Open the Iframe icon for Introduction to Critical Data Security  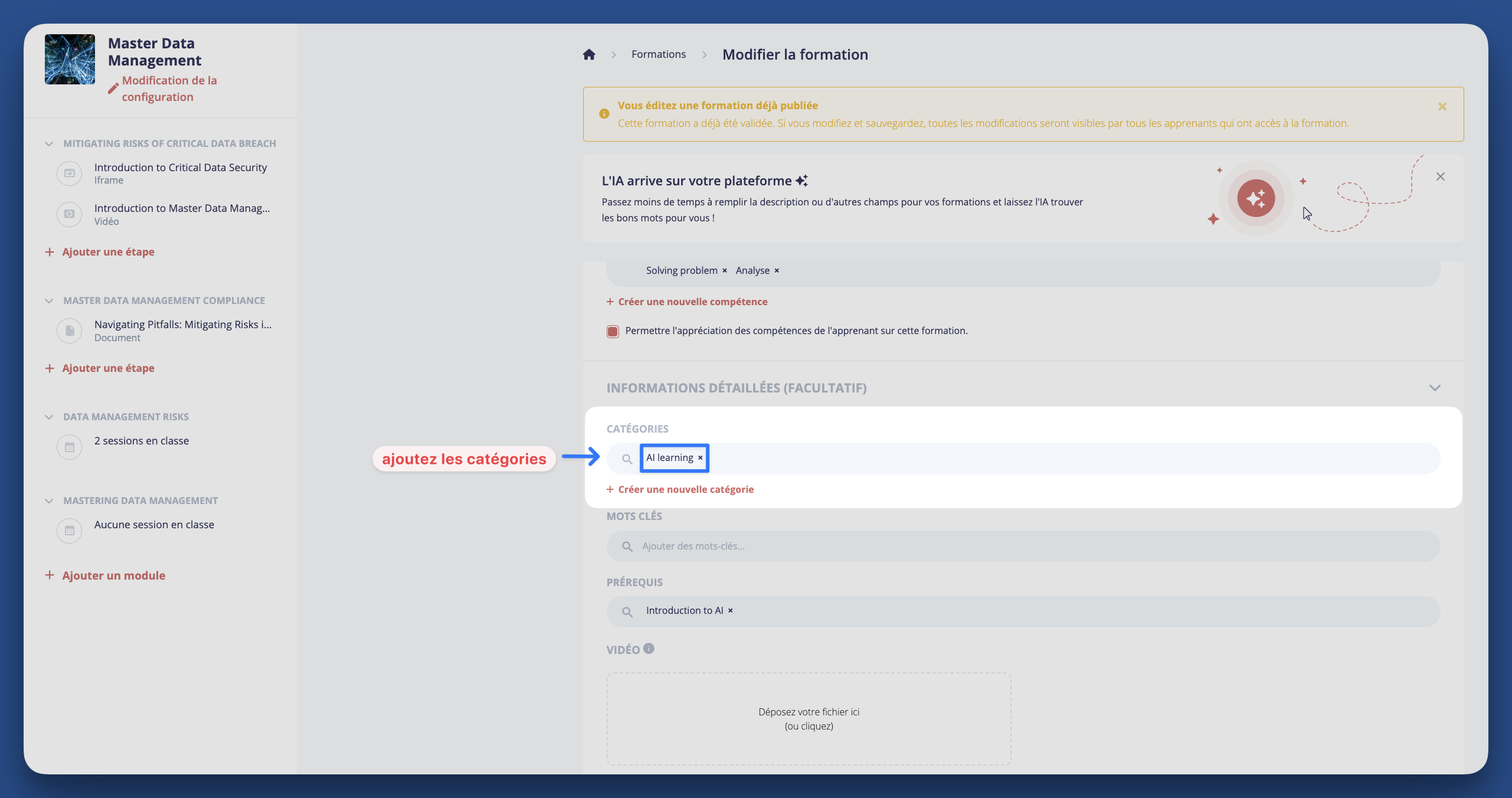(69, 173)
